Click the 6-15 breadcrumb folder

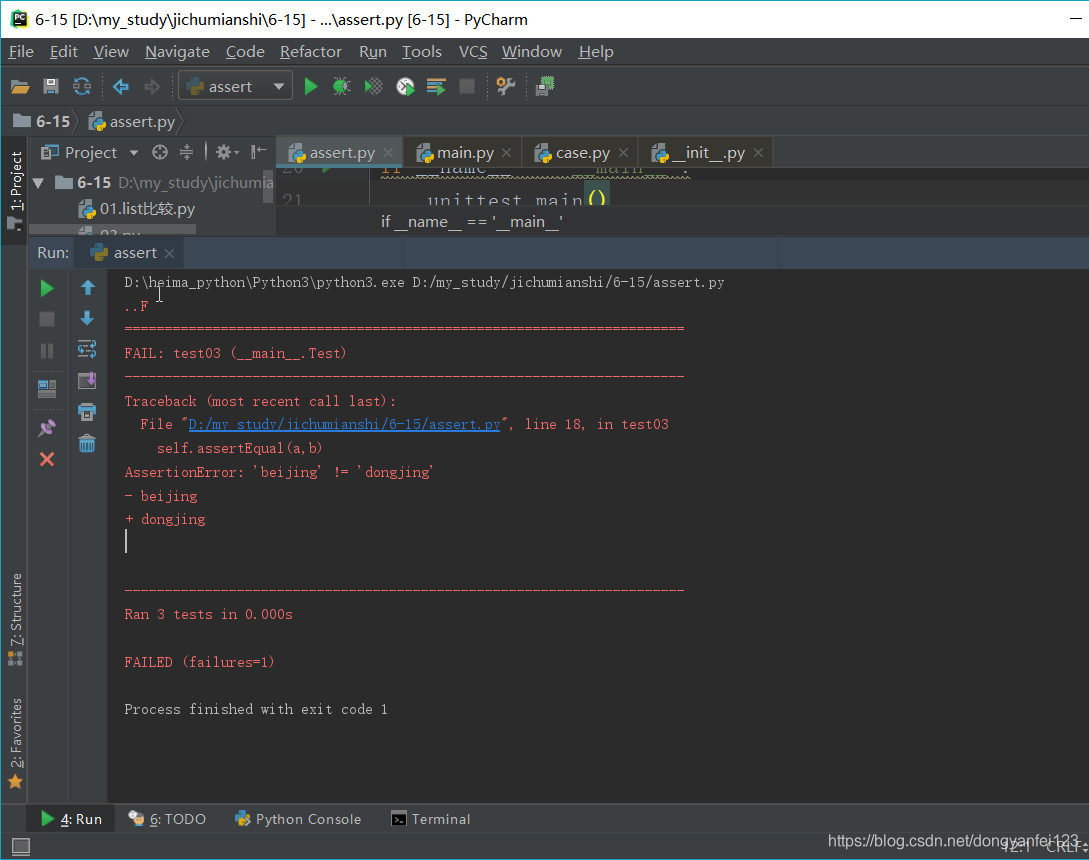coord(42,122)
